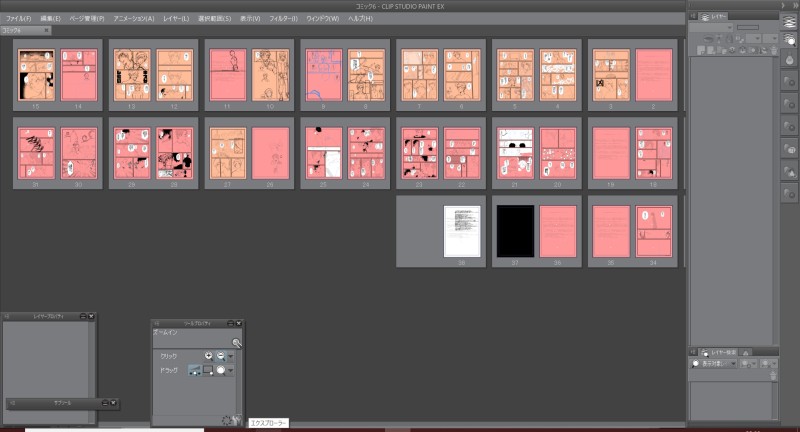Screen dimensions: 800x432
Task: Select page 28 thumbnail
Action: [x=174, y=153]
